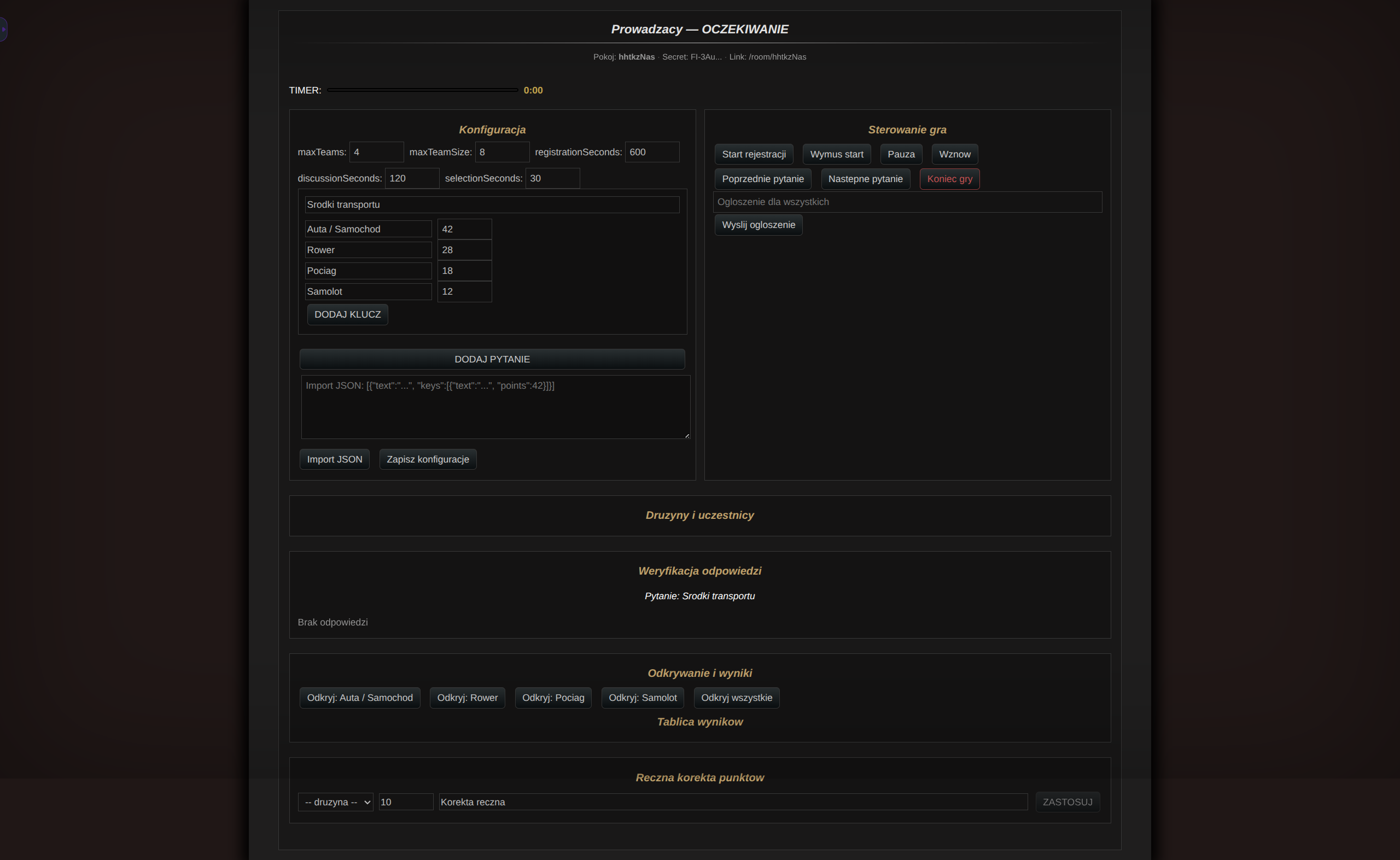The width and height of the screenshot is (1400, 860).
Task: Edit the Pociag key field
Action: click(x=368, y=271)
